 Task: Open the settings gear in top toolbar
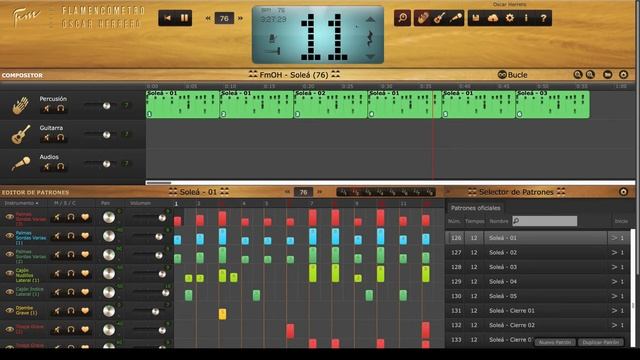pos(510,18)
